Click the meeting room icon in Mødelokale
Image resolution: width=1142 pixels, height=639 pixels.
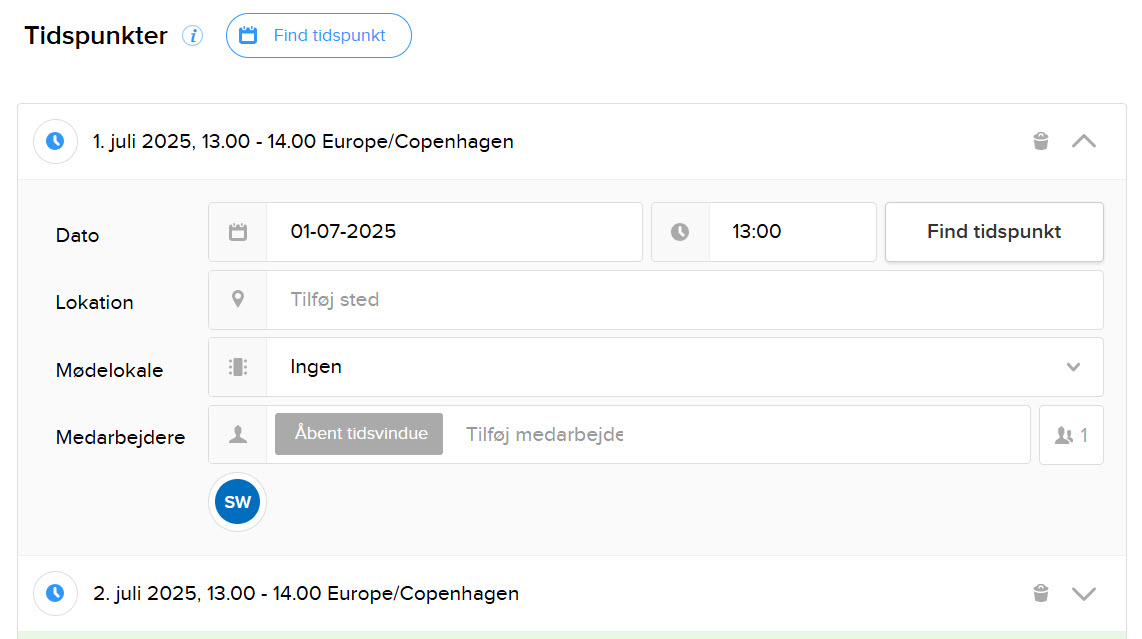[238, 367]
